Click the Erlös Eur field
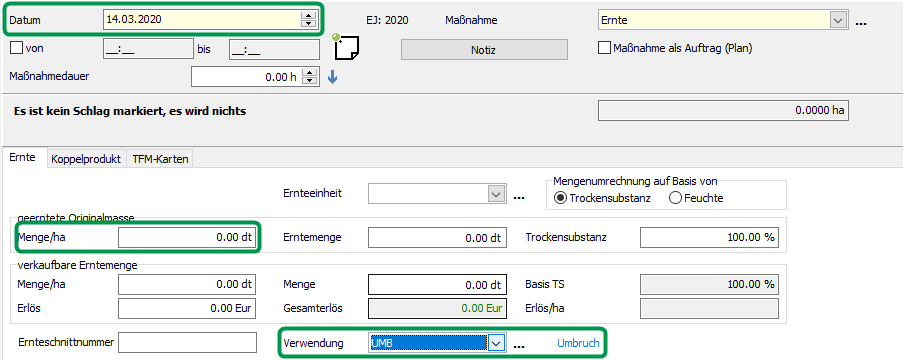This screenshot has height=360, width=903. tap(187, 308)
